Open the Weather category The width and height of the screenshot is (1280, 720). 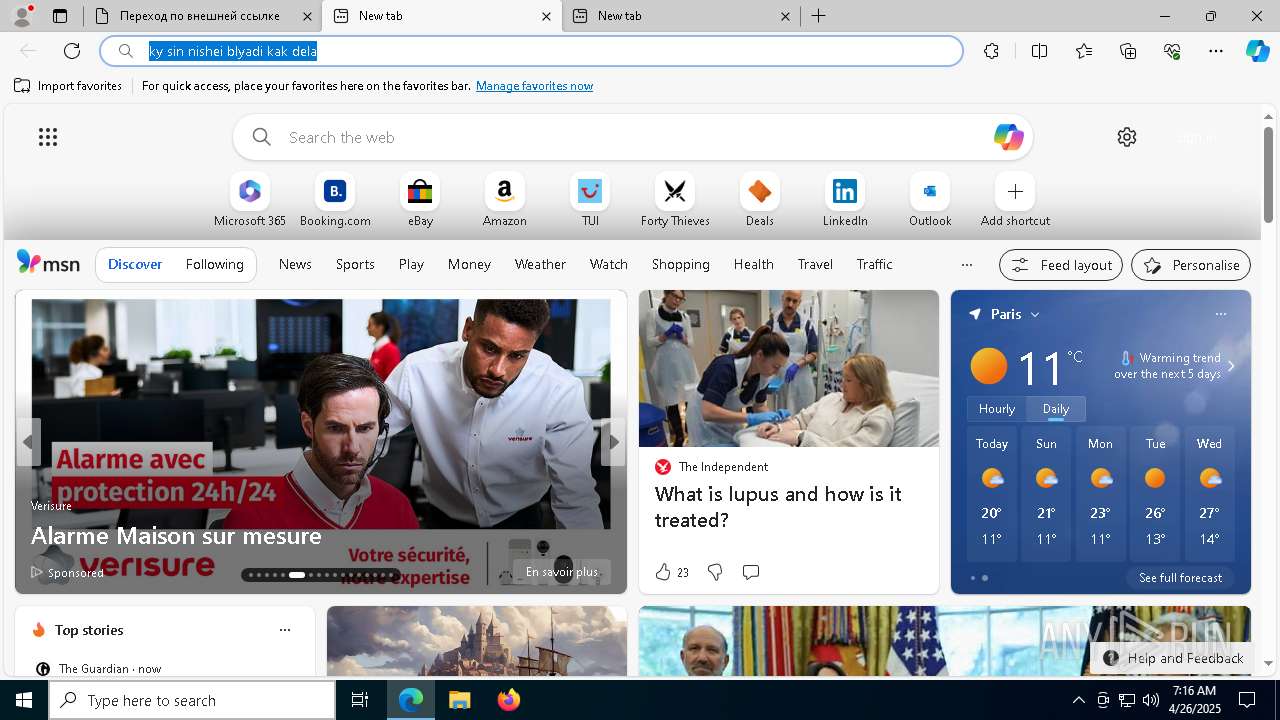click(x=540, y=264)
